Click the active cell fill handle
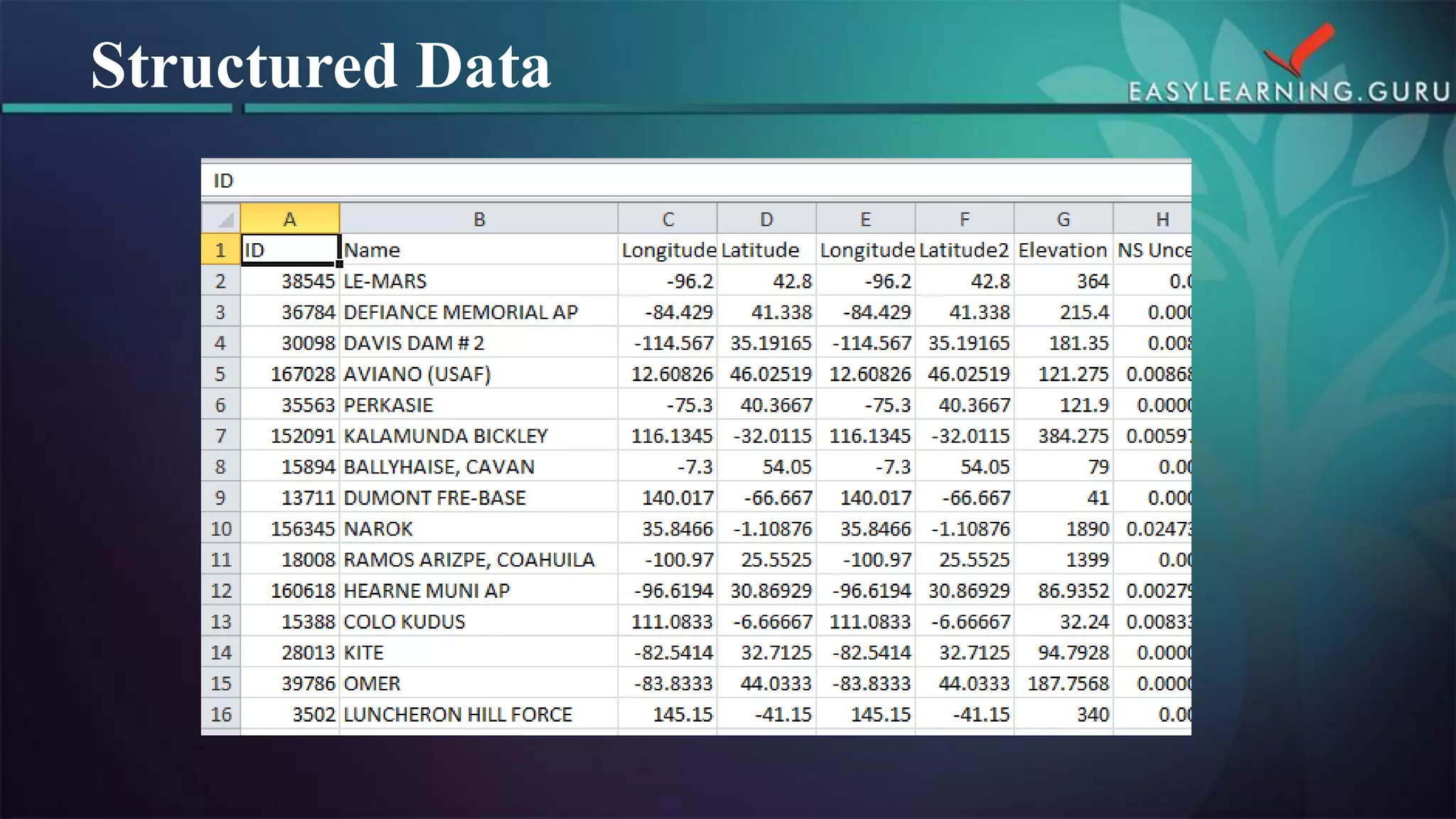 [x=339, y=264]
